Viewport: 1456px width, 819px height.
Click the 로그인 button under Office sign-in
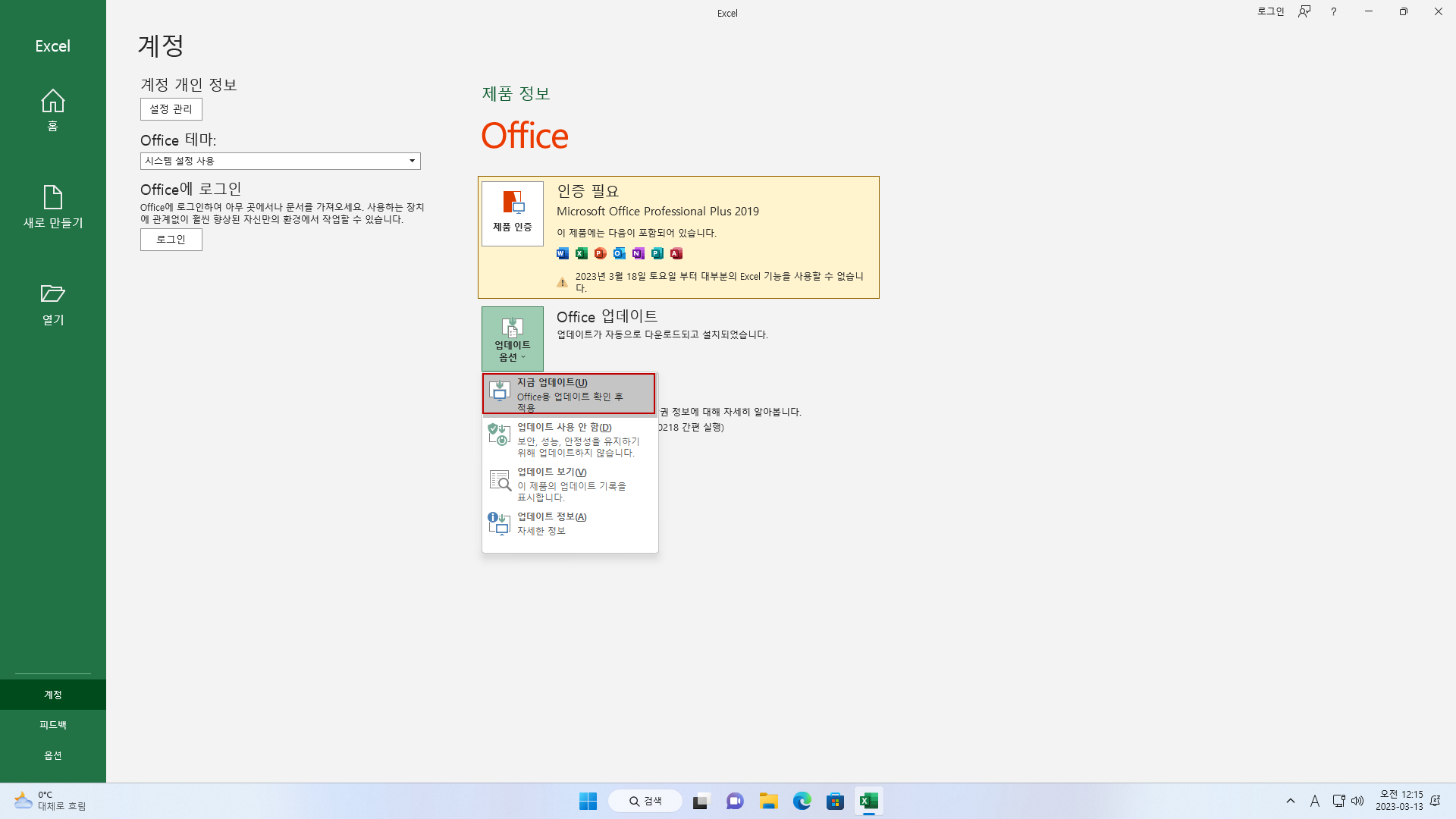[171, 240]
